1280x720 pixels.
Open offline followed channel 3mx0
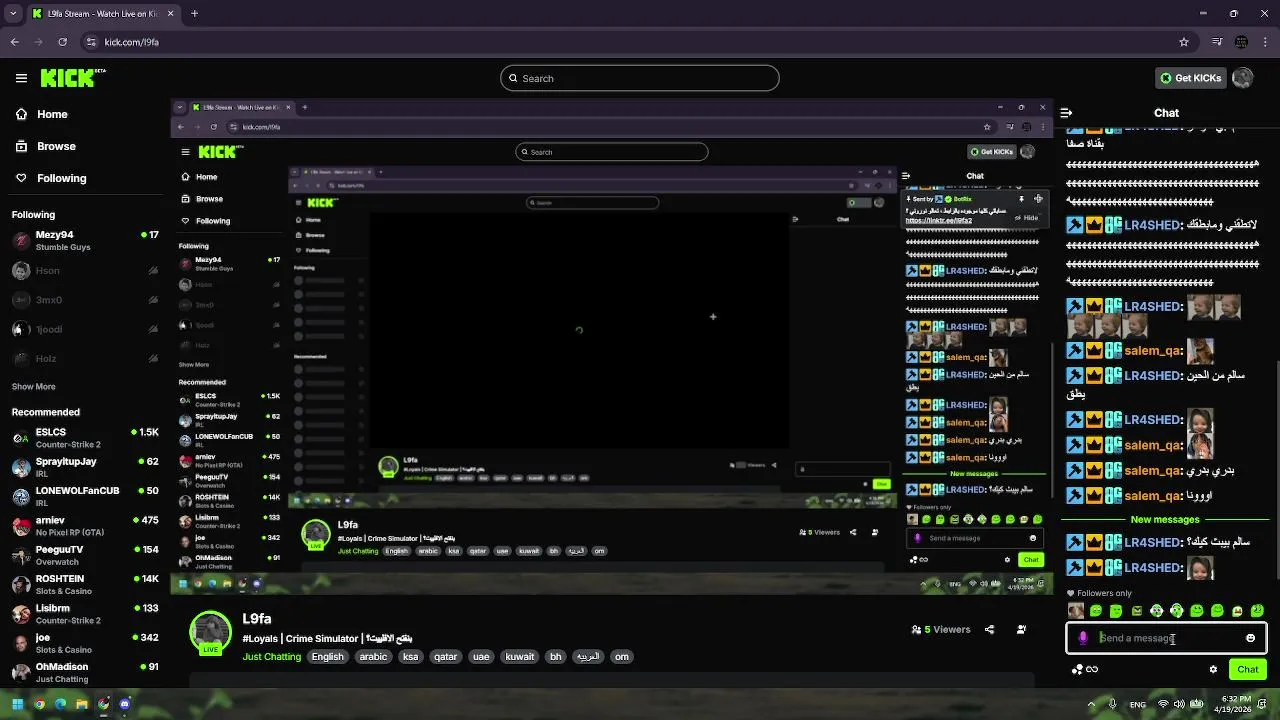85,300
